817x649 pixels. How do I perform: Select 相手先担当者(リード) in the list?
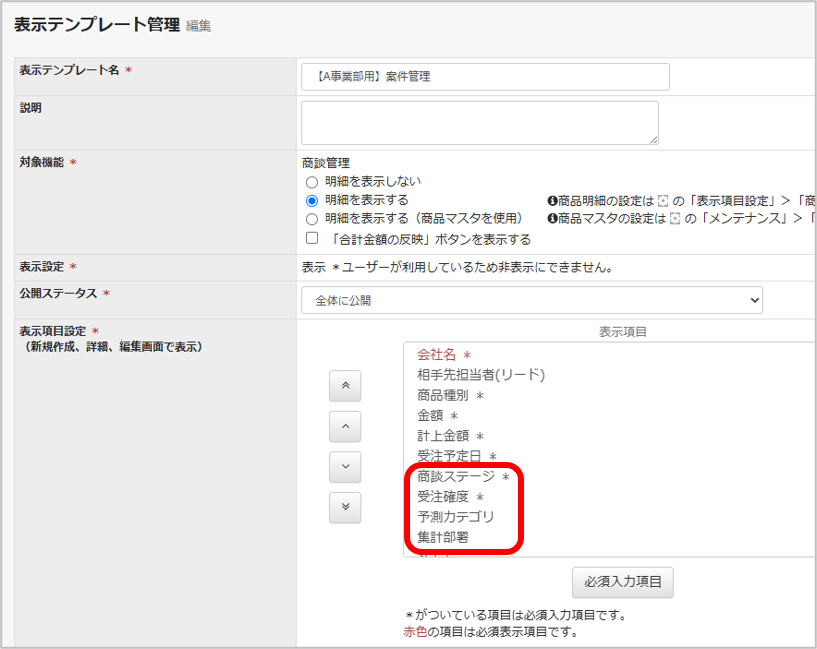[x=480, y=375]
